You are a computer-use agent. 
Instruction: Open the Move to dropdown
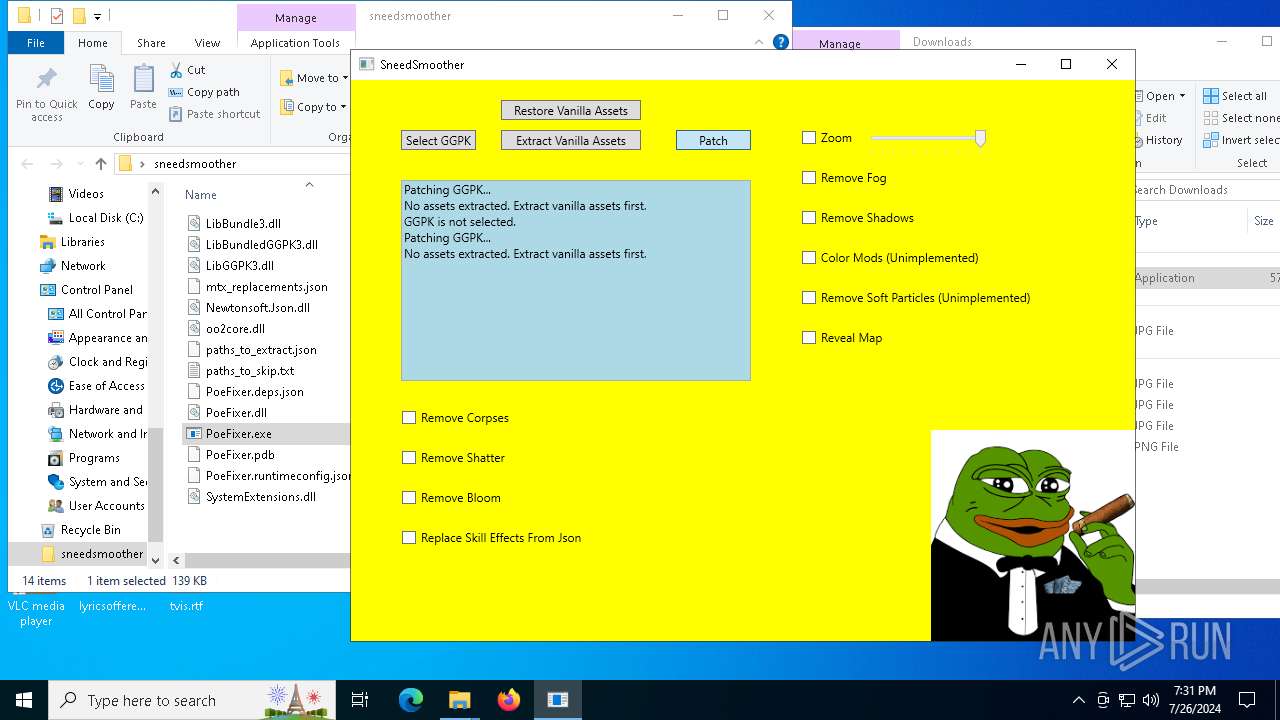tap(313, 78)
